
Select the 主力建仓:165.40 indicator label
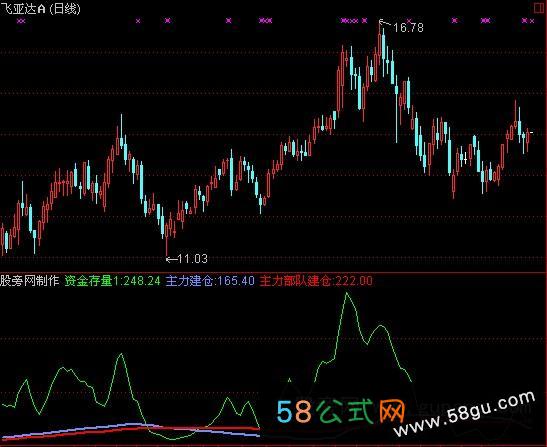coord(210,281)
